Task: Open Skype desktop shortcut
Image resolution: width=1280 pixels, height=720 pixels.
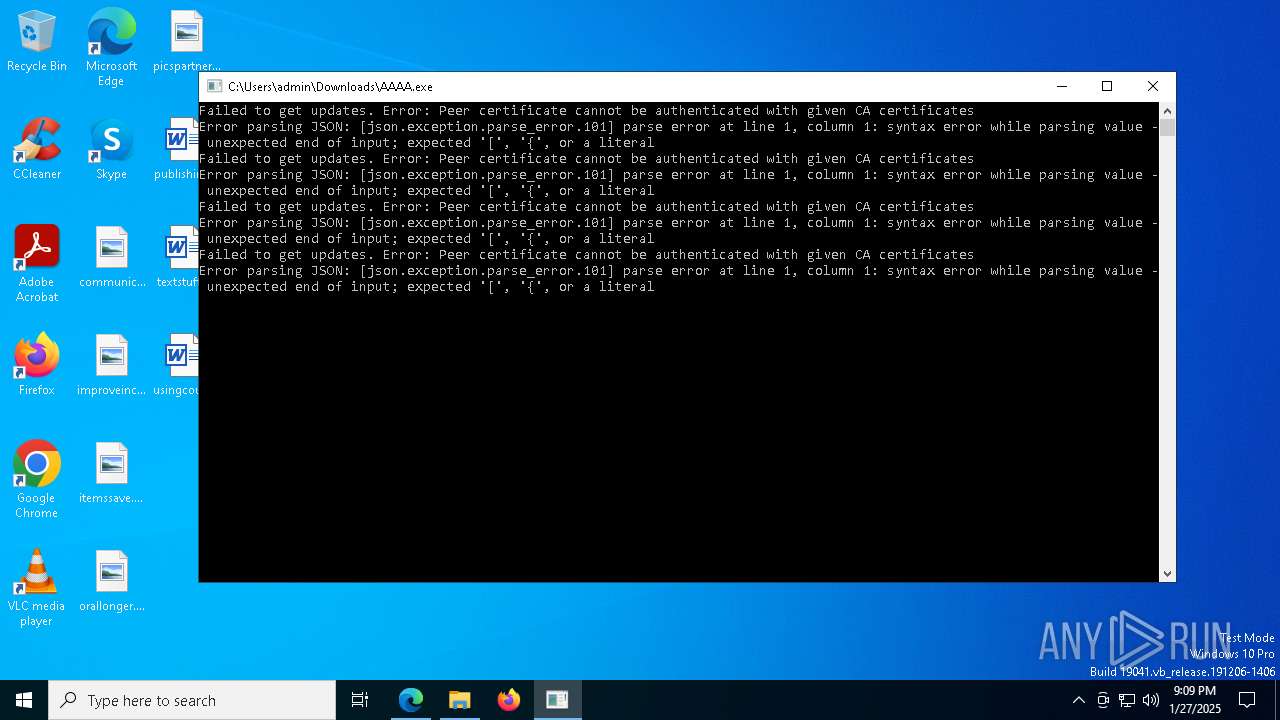Action: pos(111,149)
